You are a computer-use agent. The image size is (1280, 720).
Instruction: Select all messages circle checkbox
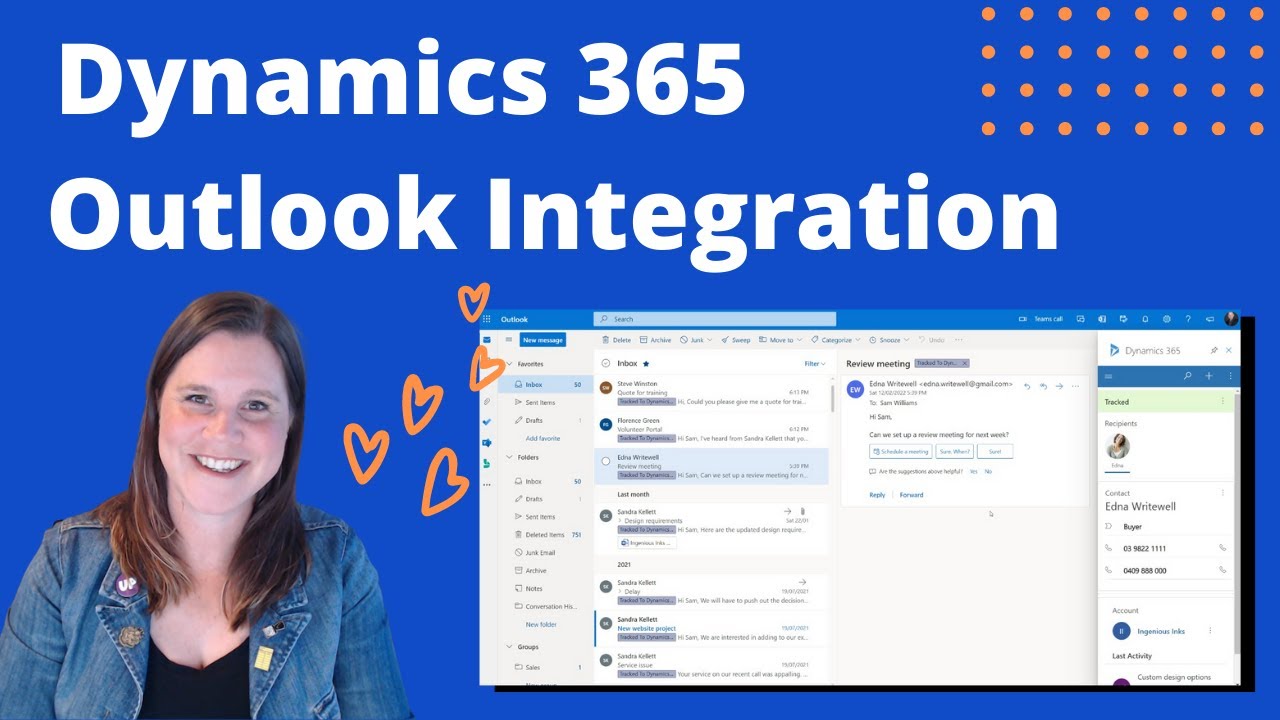[605, 364]
